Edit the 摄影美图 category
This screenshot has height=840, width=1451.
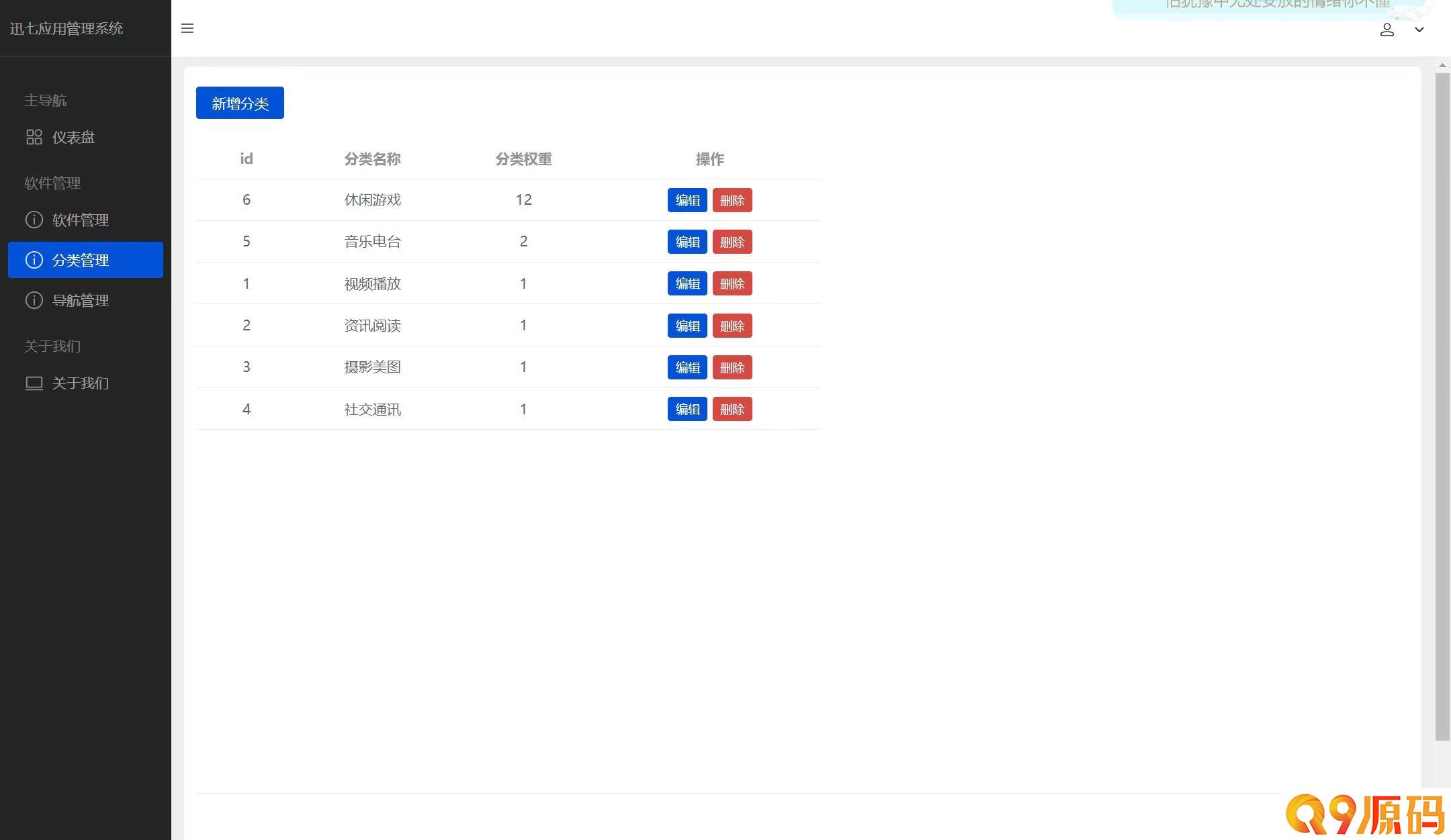coord(687,367)
